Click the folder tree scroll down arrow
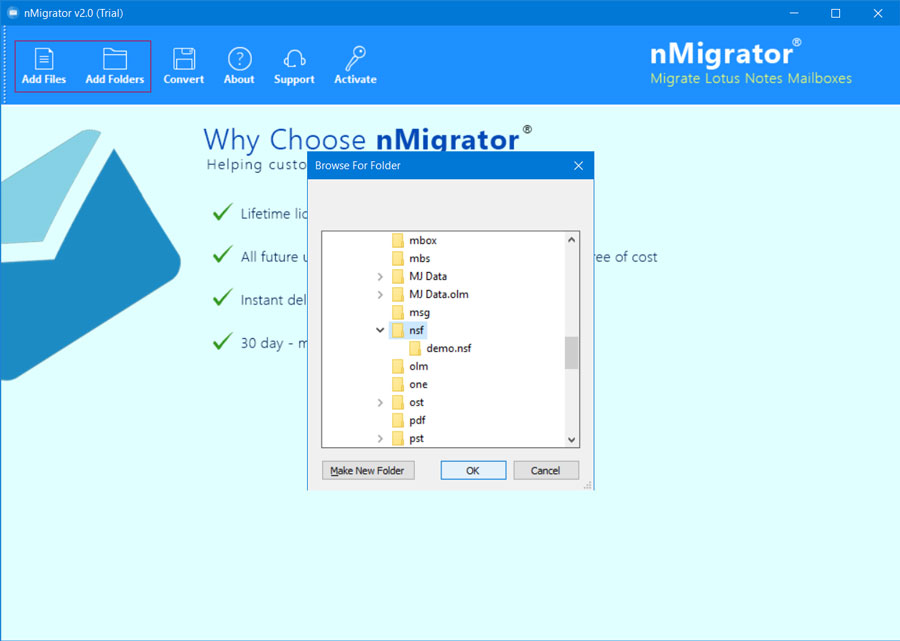900x641 pixels. point(571,440)
